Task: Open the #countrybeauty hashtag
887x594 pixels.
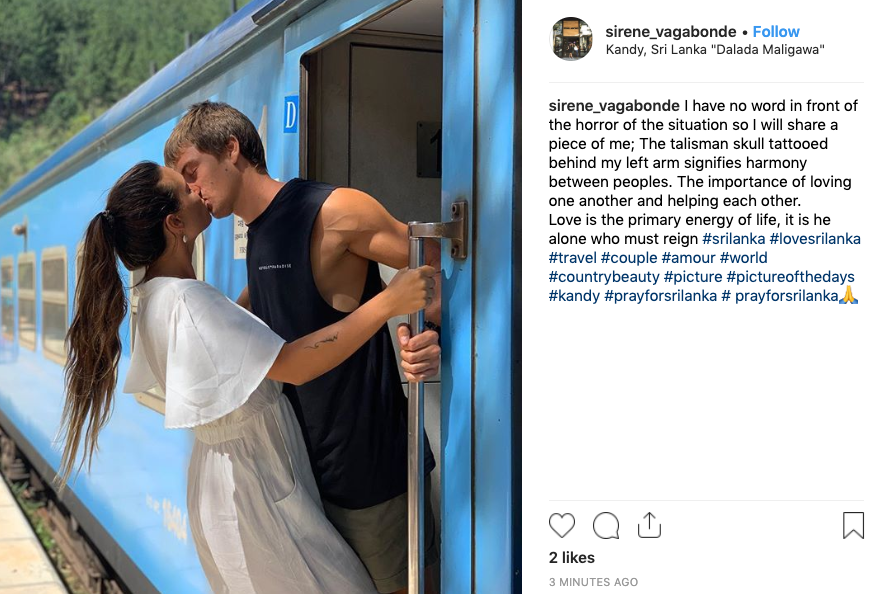Action: (x=604, y=277)
